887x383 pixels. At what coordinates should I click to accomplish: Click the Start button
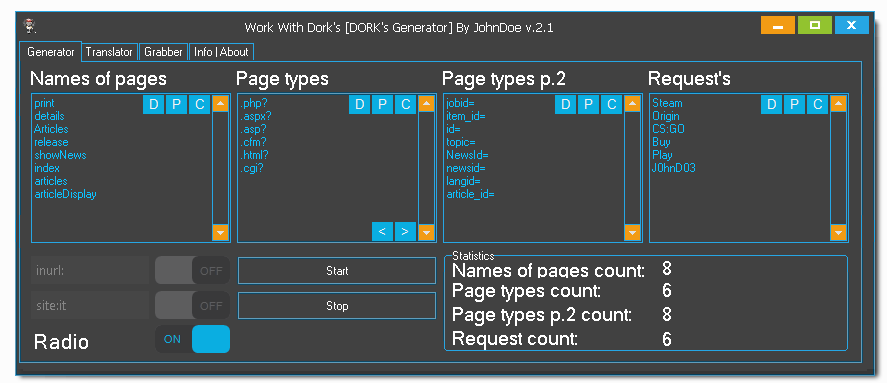coord(337,271)
